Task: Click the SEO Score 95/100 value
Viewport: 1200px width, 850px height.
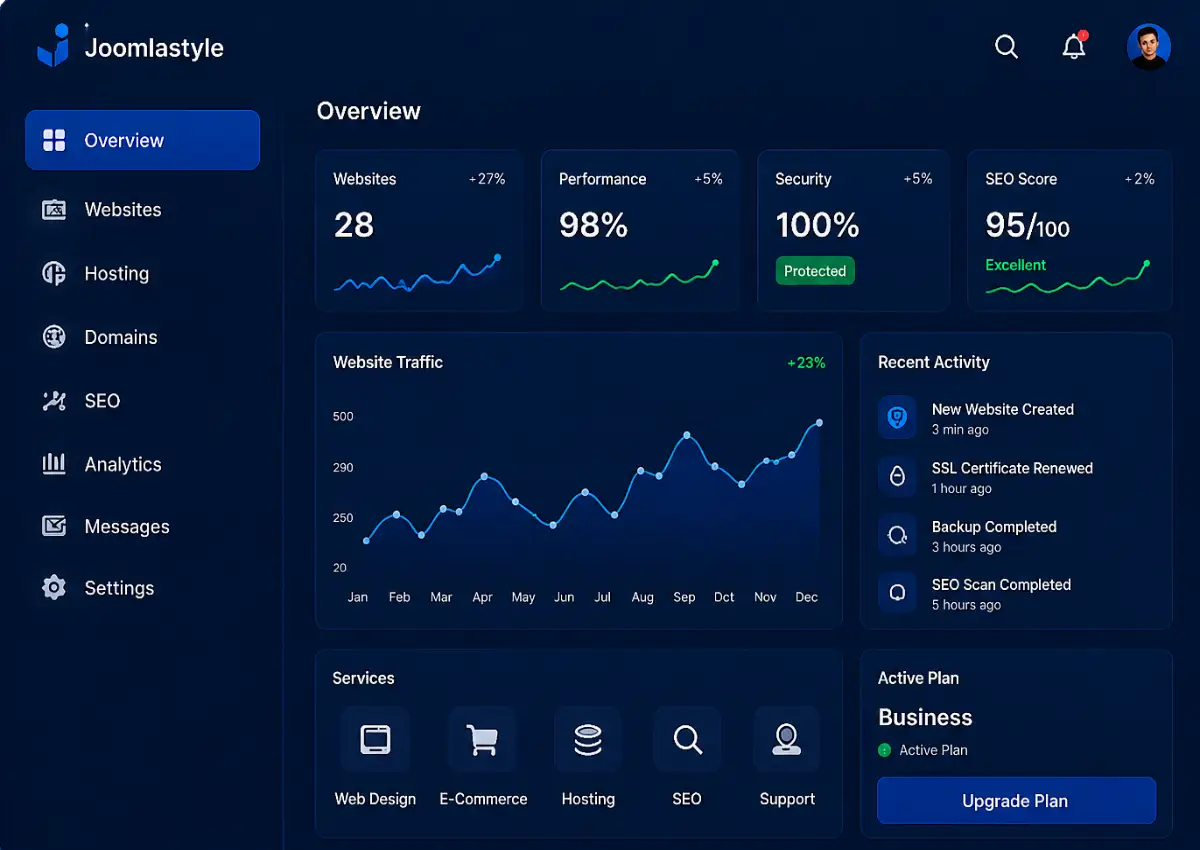Action: (1027, 225)
